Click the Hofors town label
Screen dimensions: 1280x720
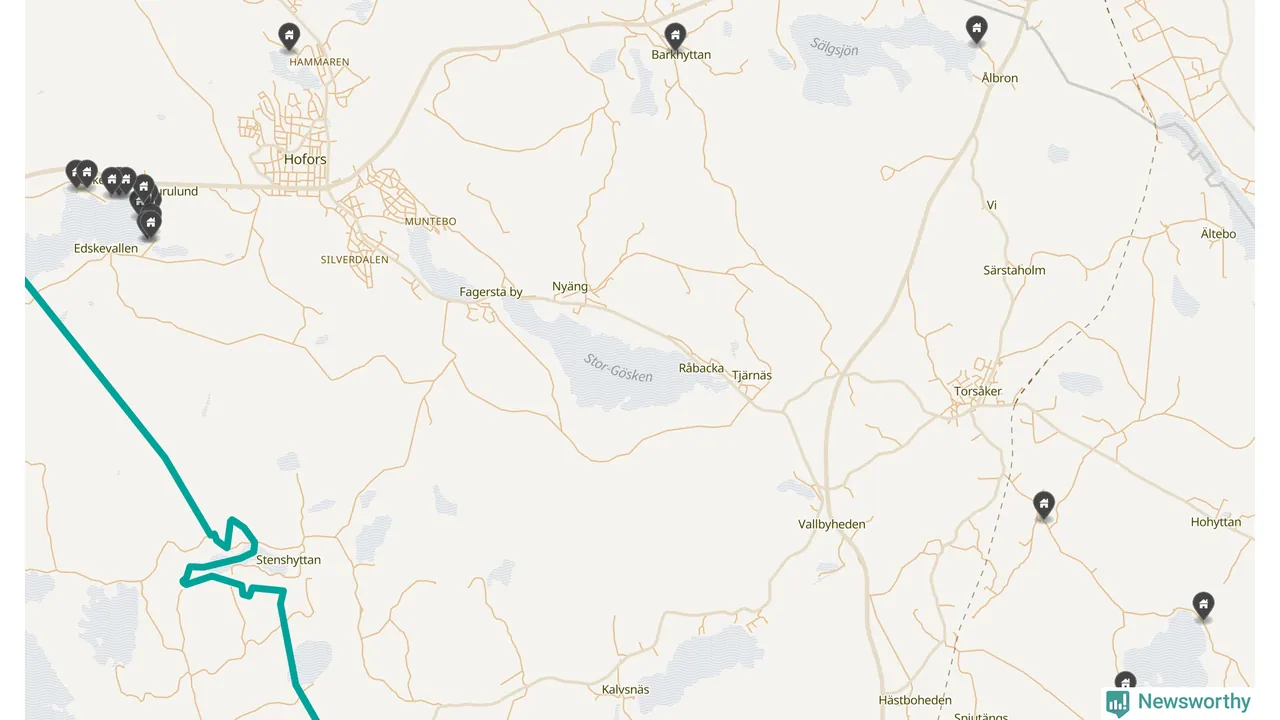305,159
